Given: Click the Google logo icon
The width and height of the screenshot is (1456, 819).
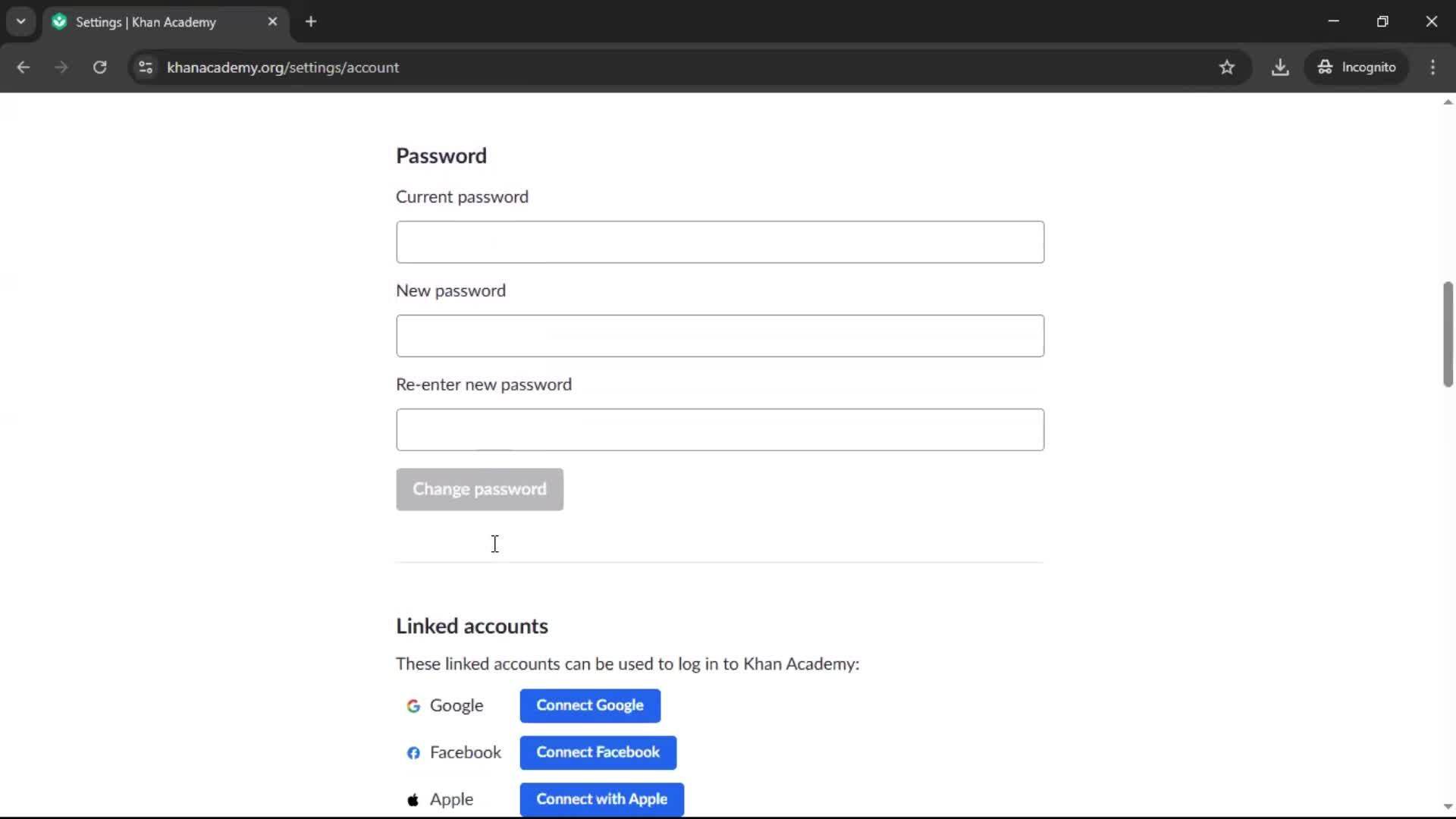Looking at the screenshot, I should [413, 706].
